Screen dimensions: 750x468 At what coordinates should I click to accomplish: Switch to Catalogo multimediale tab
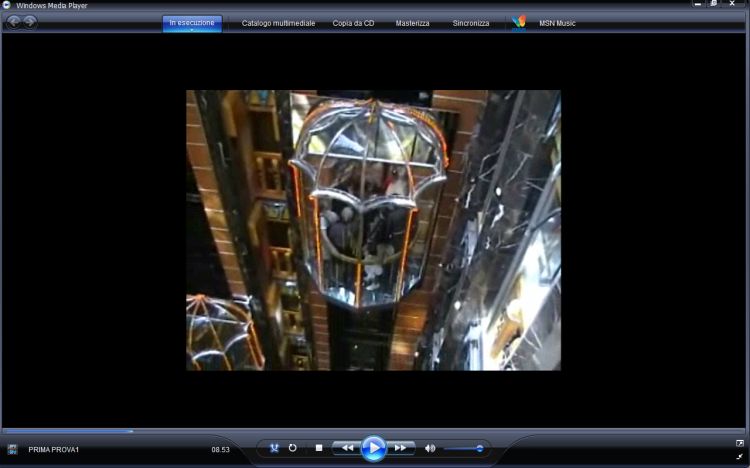pyautogui.click(x=277, y=23)
